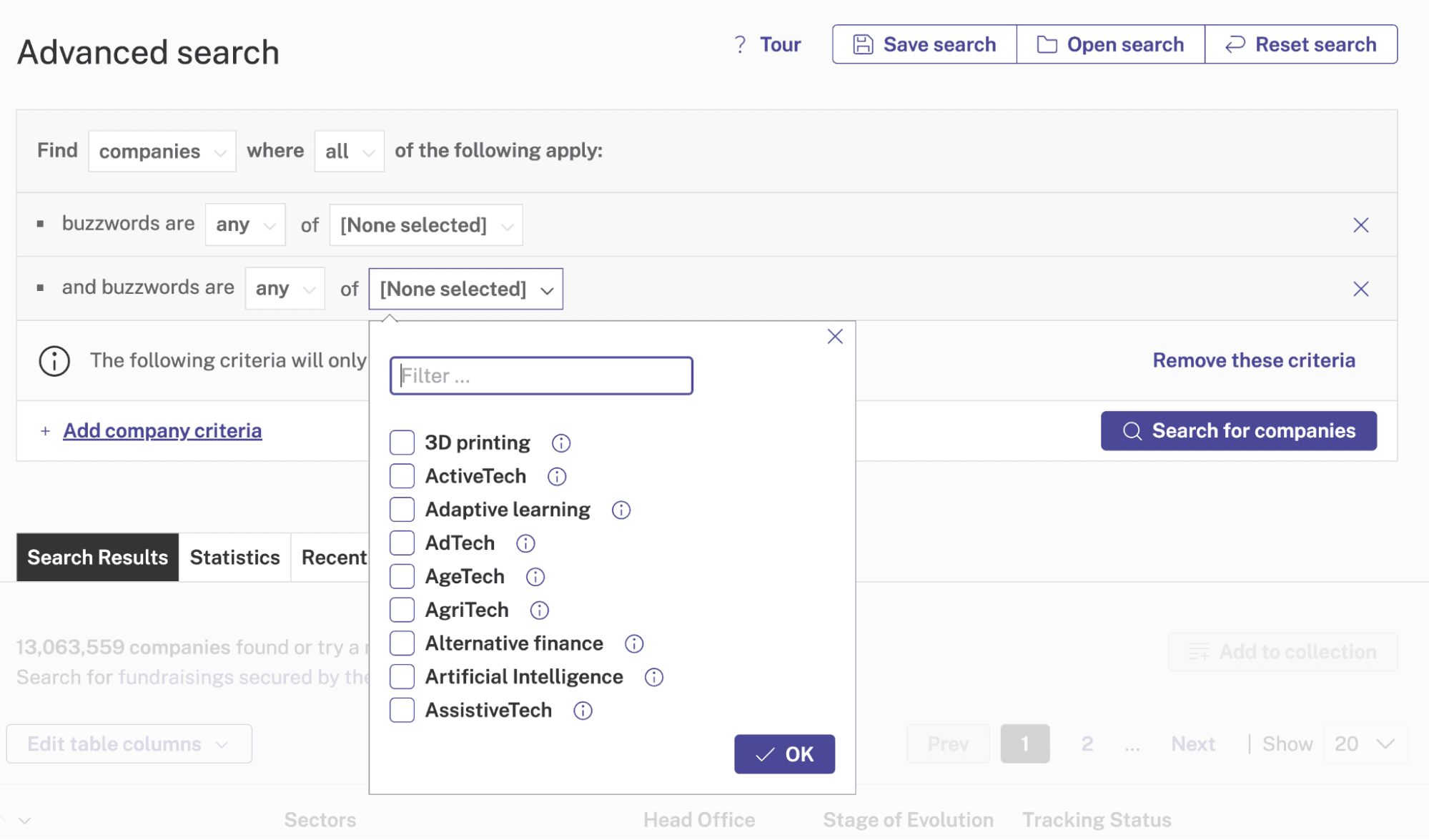Remove the 'and buzzwords are' criterion
This screenshot has width=1429, height=840.
(1361, 289)
